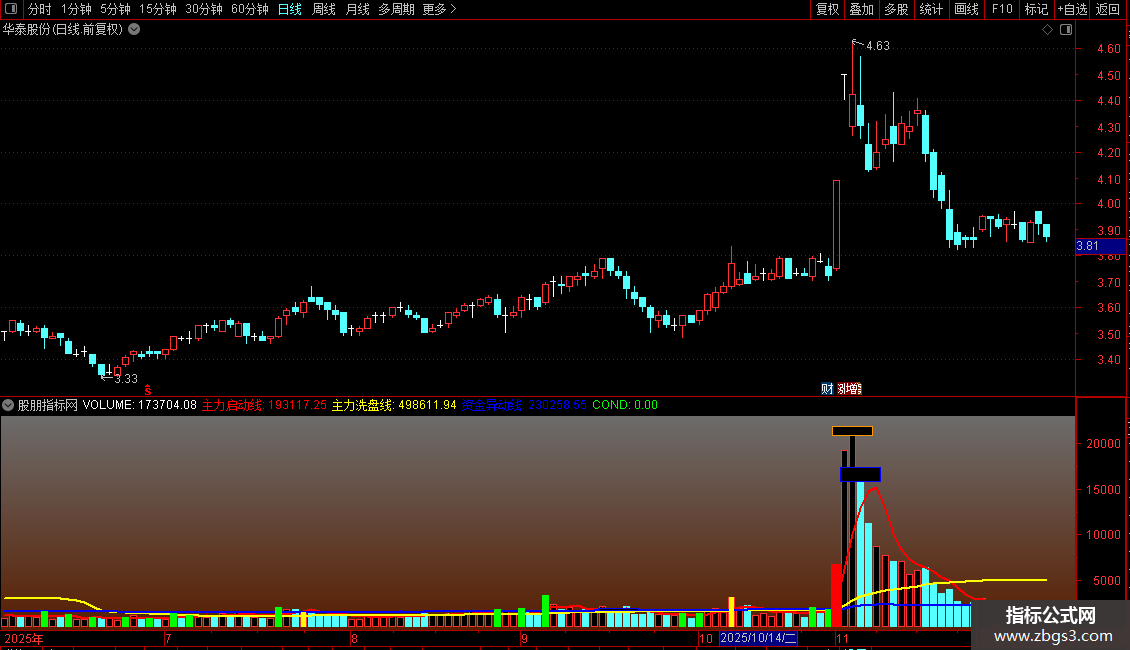This screenshot has height=650, width=1130.
Task: Click month 8 on the timeline
Action: tap(354, 638)
